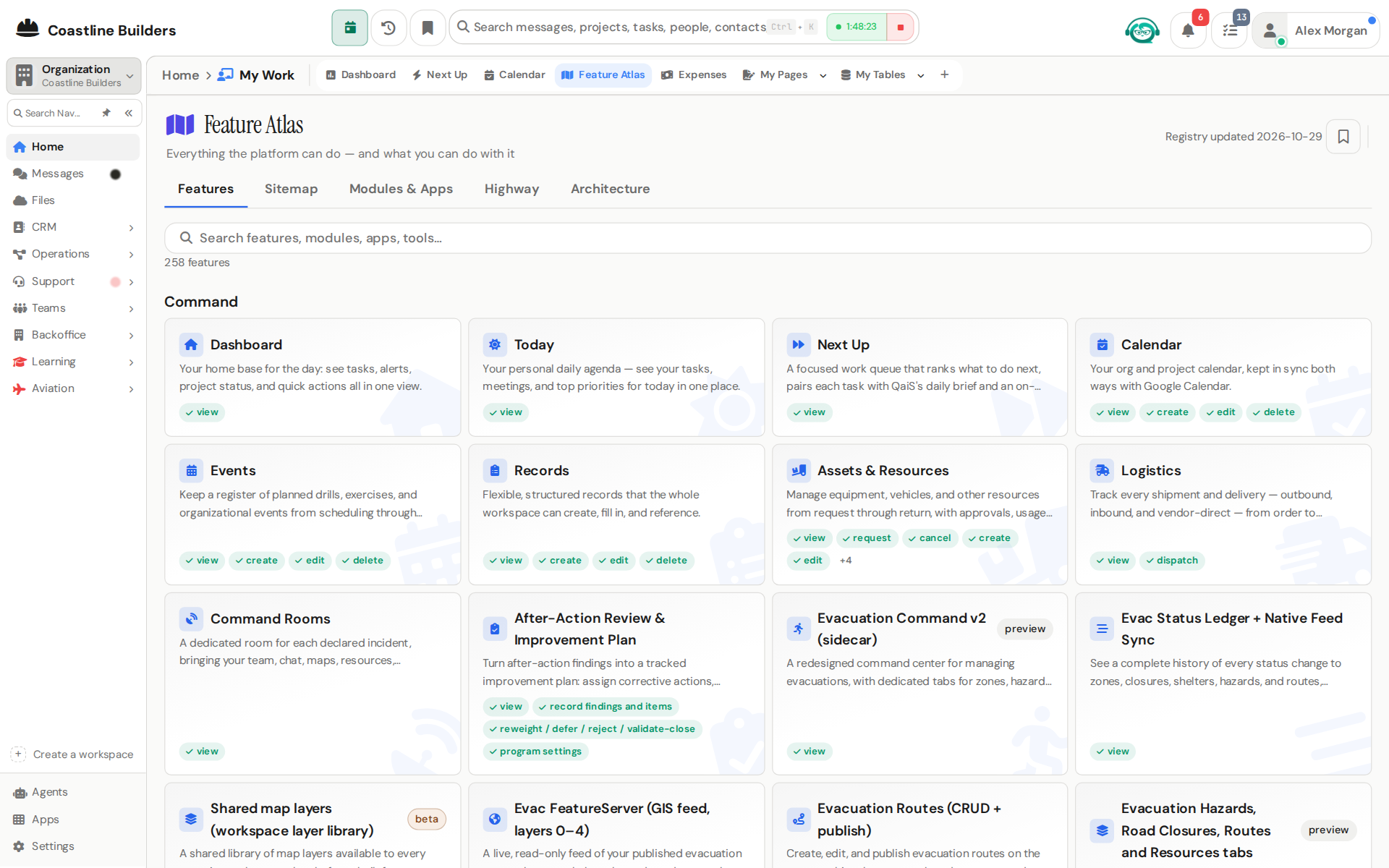This screenshot has height=868, width=1389.
Task: Switch to the Highway tab
Action: coord(511,189)
